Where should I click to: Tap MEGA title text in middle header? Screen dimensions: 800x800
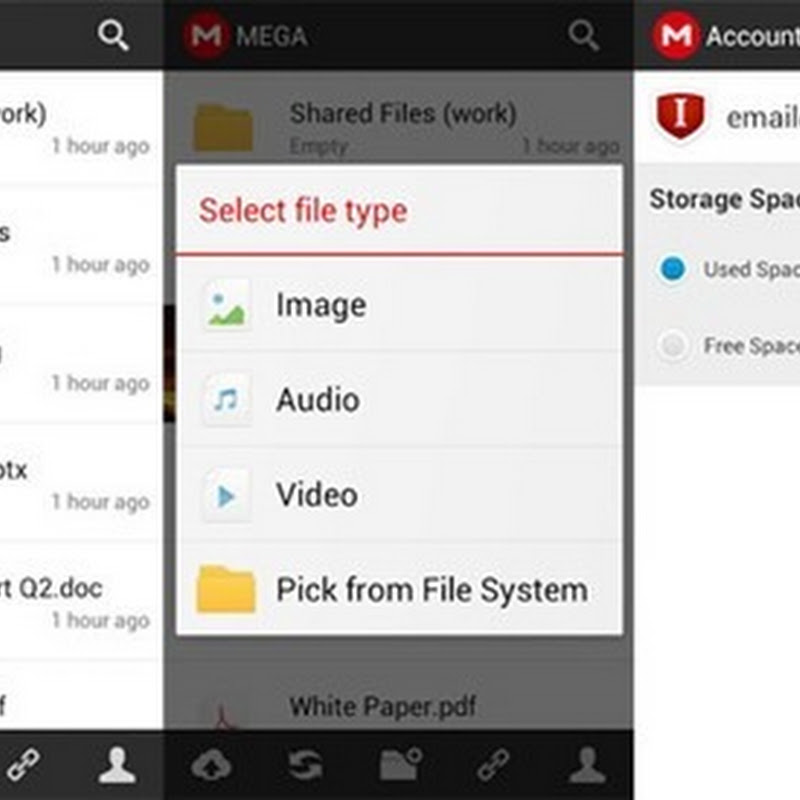[271, 36]
